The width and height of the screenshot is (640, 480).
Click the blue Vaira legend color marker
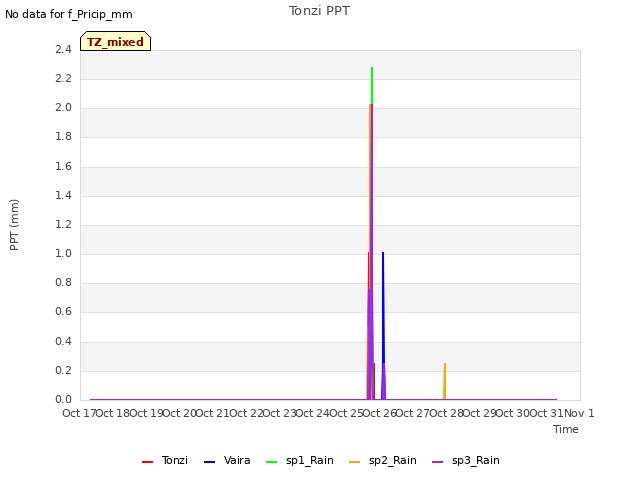pyautogui.click(x=209, y=462)
